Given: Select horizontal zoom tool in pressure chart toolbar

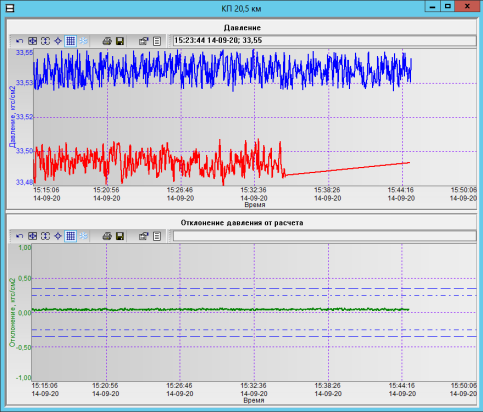Looking at the screenshot, I should tap(32, 41).
